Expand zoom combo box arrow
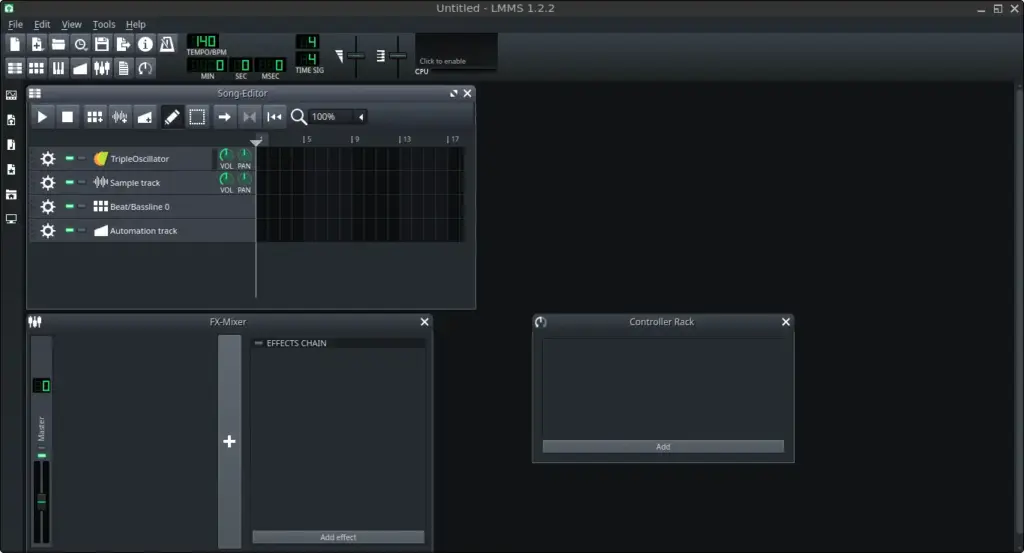This screenshot has width=1024, height=553. tap(360, 117)
